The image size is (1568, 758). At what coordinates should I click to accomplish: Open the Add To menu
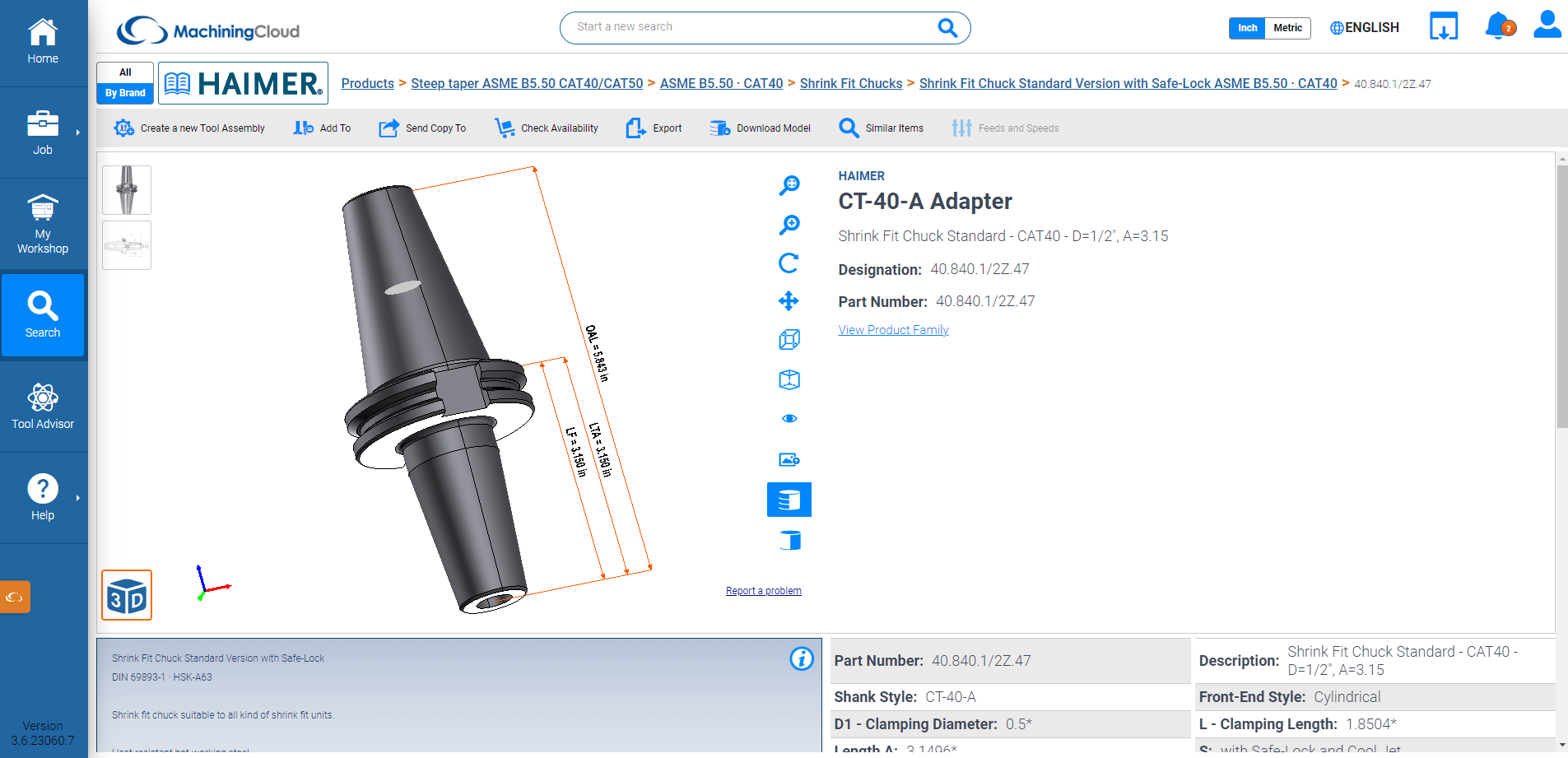[x=322, y=128]
